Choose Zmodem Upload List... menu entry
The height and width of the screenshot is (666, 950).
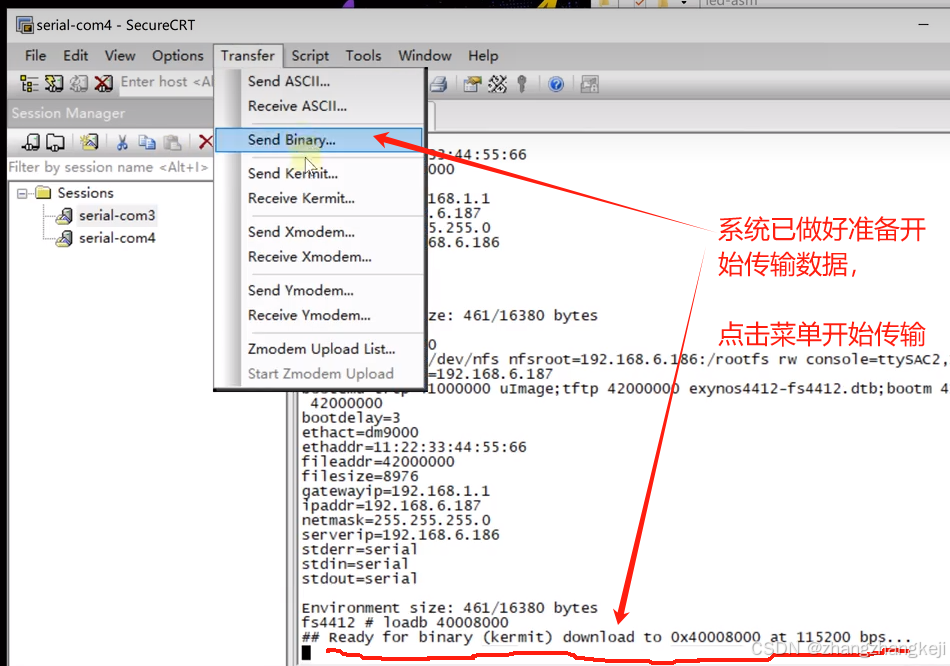[x=319, y=348]
